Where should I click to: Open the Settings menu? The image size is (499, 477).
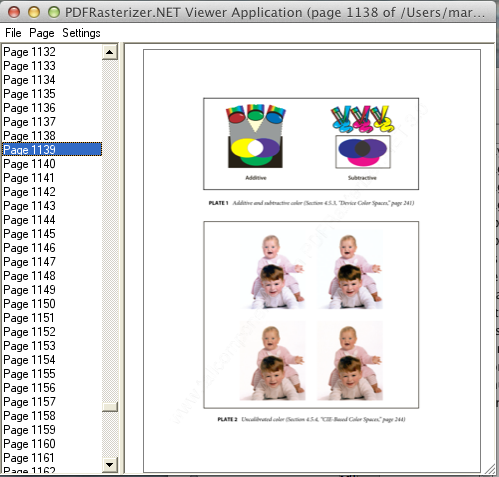[x=81, y=33]
